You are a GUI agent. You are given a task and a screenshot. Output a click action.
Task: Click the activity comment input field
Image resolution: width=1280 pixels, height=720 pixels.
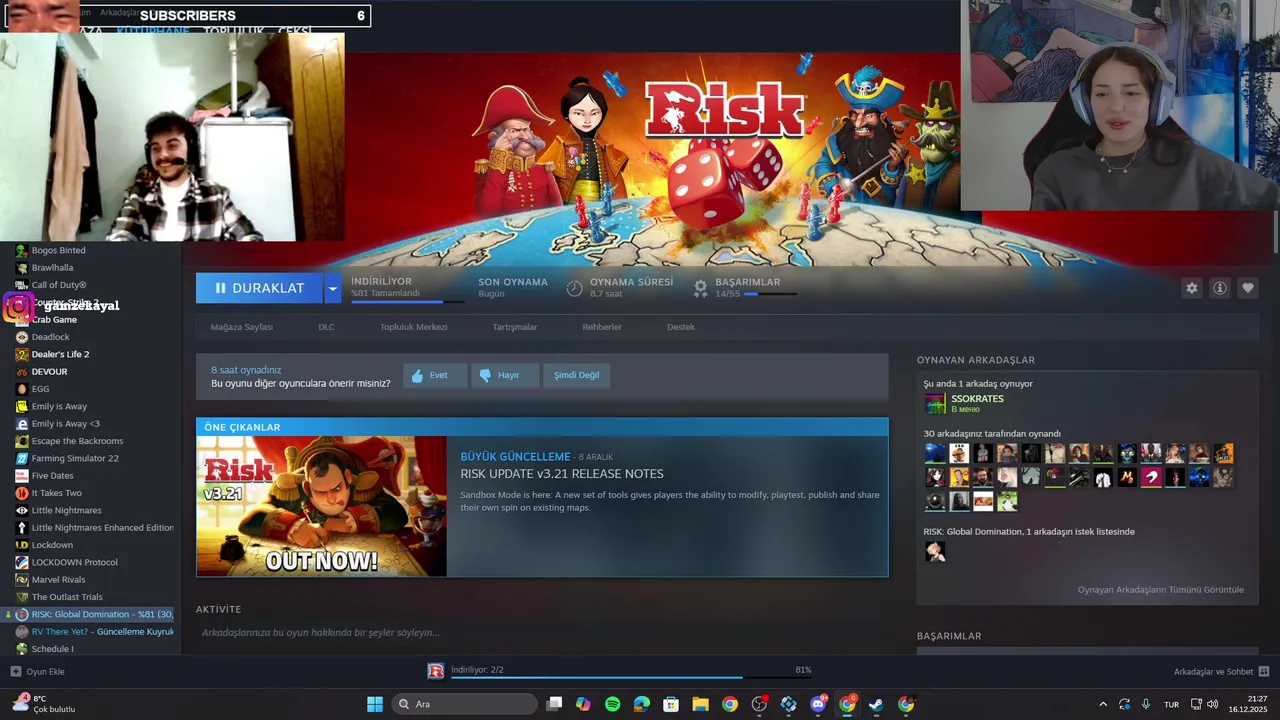[542, 633]
